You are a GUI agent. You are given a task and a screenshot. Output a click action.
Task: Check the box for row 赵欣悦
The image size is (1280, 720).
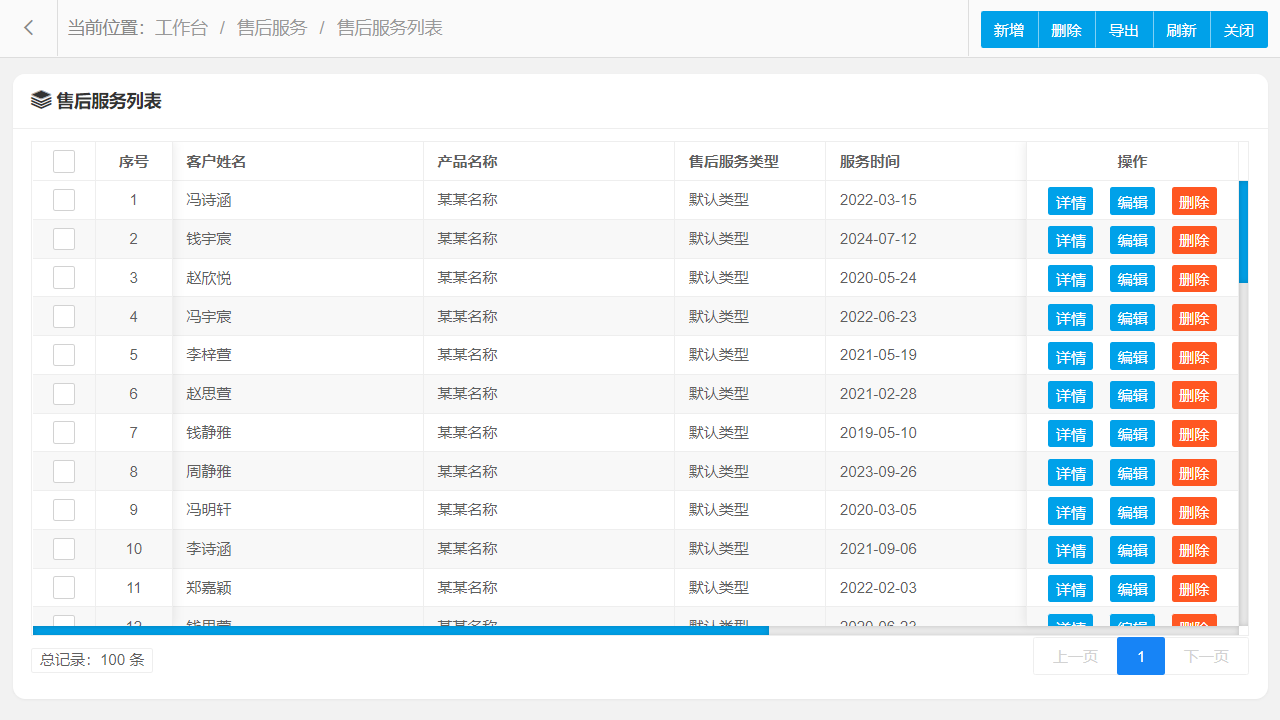point(64,278)
